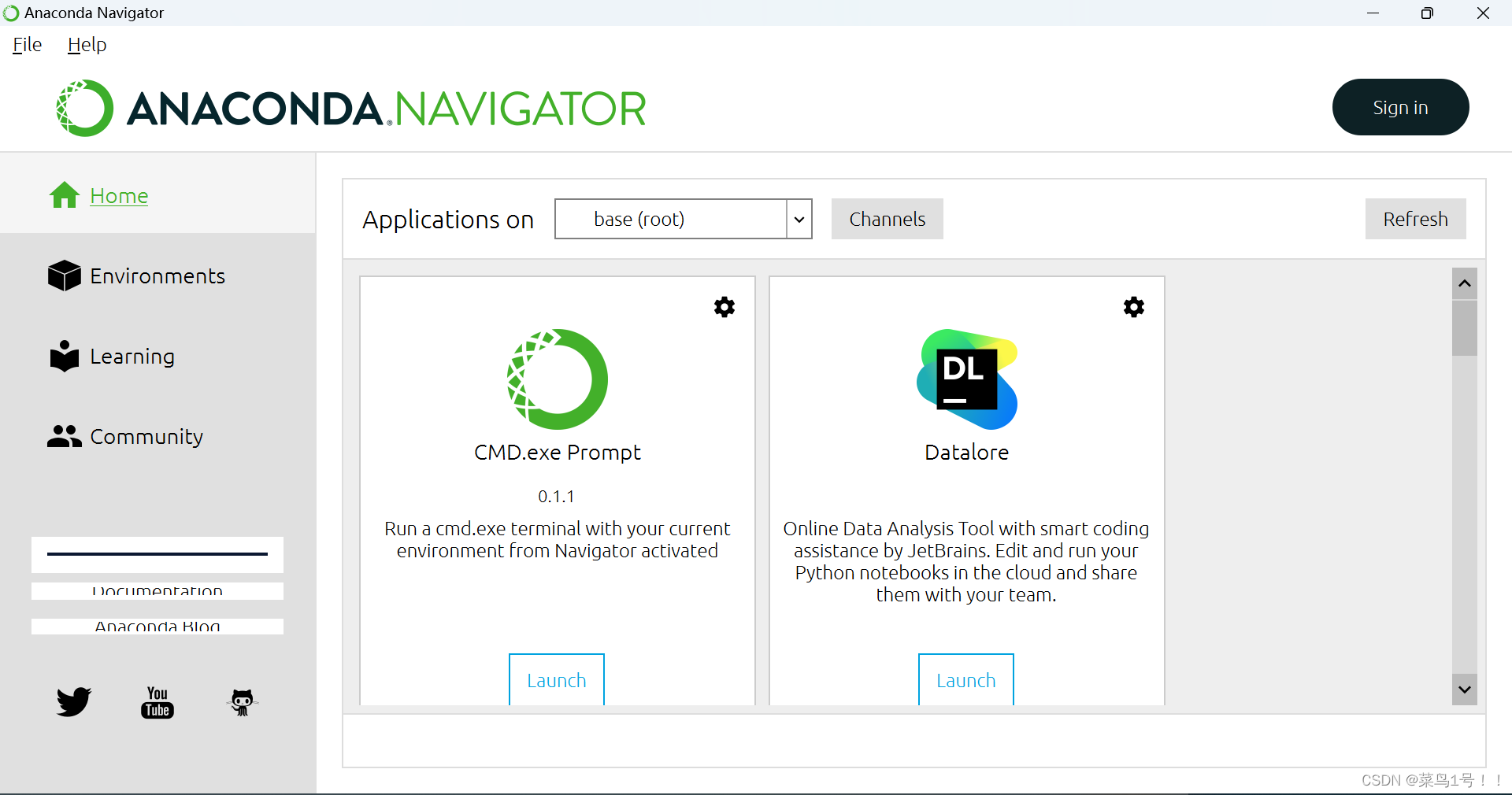Open the File menu
The width and height of the screenshot is (1512, 795).
coord(28,45)
